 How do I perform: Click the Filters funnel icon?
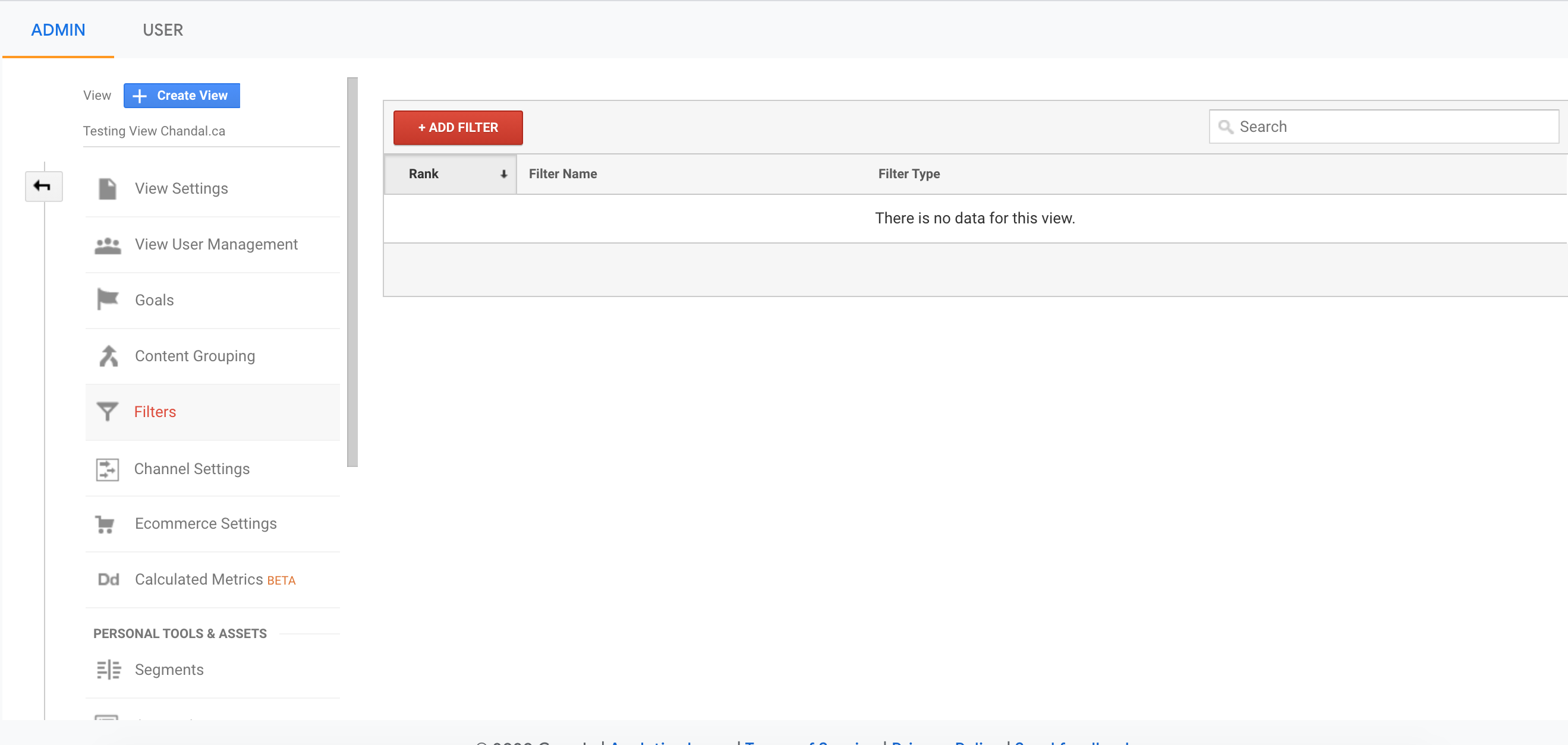(x=107, y=412)
